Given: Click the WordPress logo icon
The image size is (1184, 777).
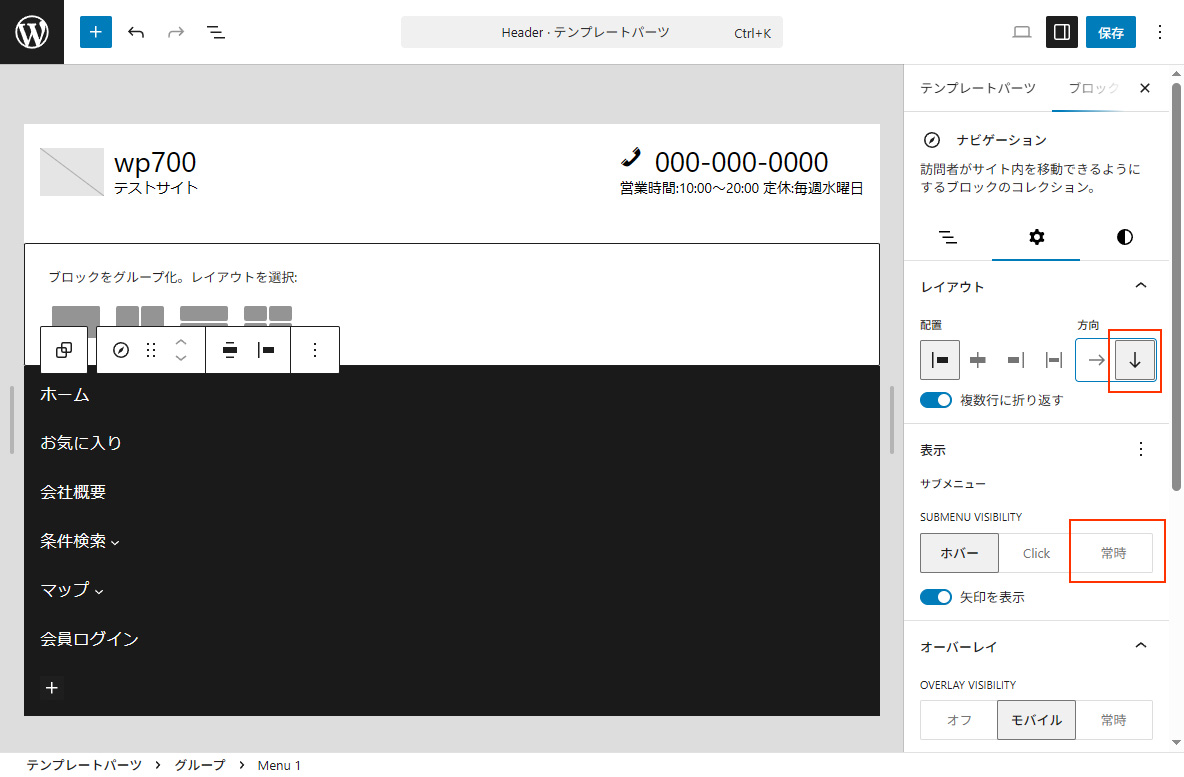Looking at the screenshot, I should pos(31,31).
